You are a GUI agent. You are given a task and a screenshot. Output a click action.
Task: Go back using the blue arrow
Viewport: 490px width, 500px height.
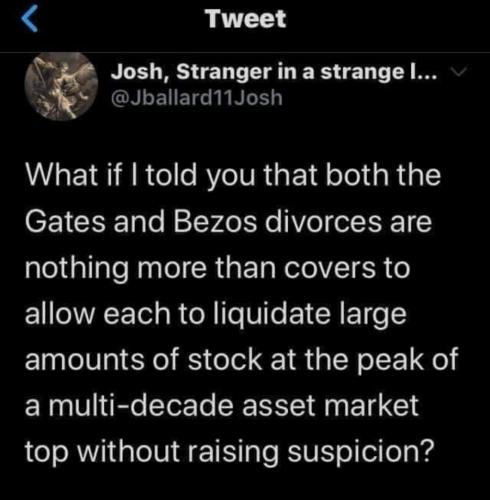coord(29,19)
